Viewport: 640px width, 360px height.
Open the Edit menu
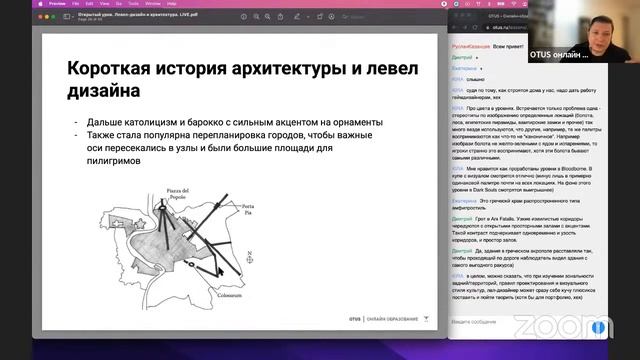[89, 4]
